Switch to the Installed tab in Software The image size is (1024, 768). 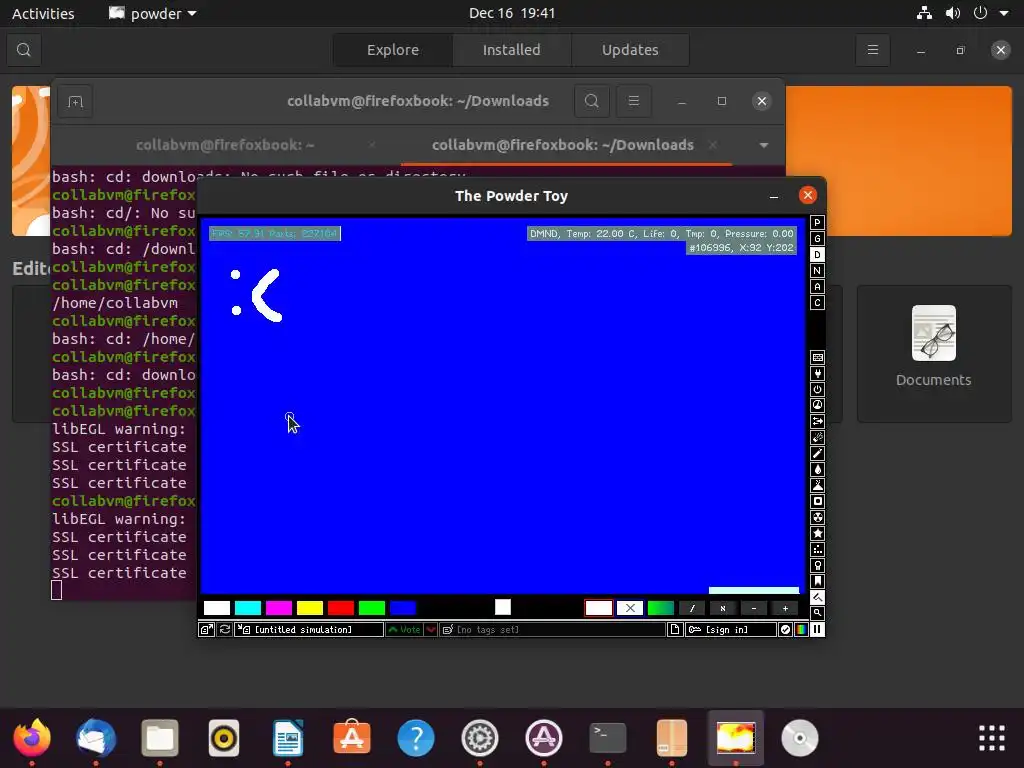point(511,50)
